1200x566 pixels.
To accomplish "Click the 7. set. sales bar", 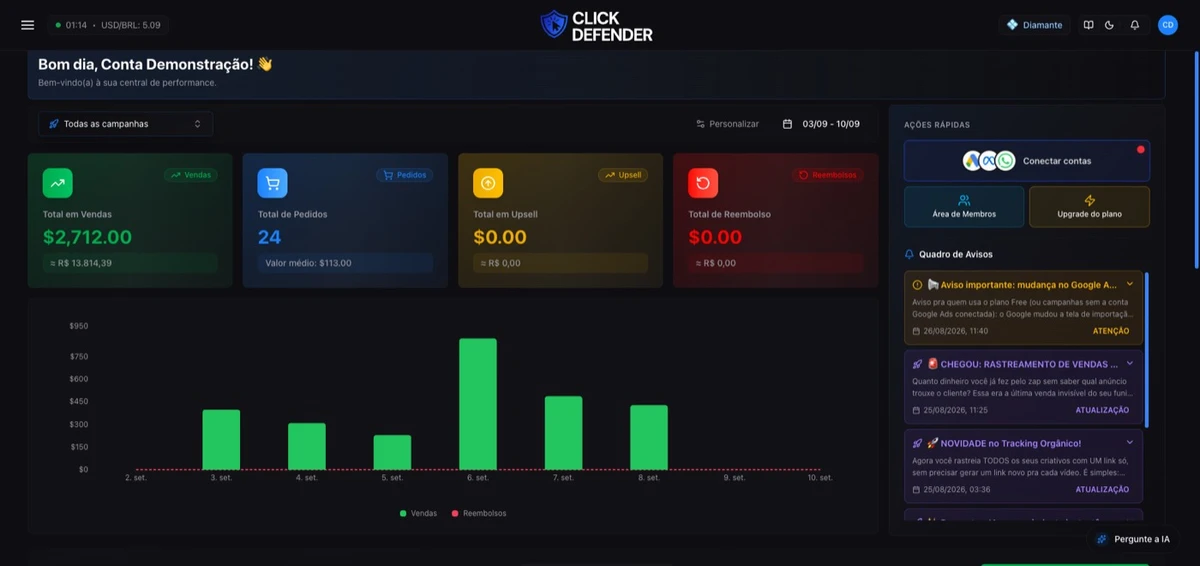I will (563, 433).
